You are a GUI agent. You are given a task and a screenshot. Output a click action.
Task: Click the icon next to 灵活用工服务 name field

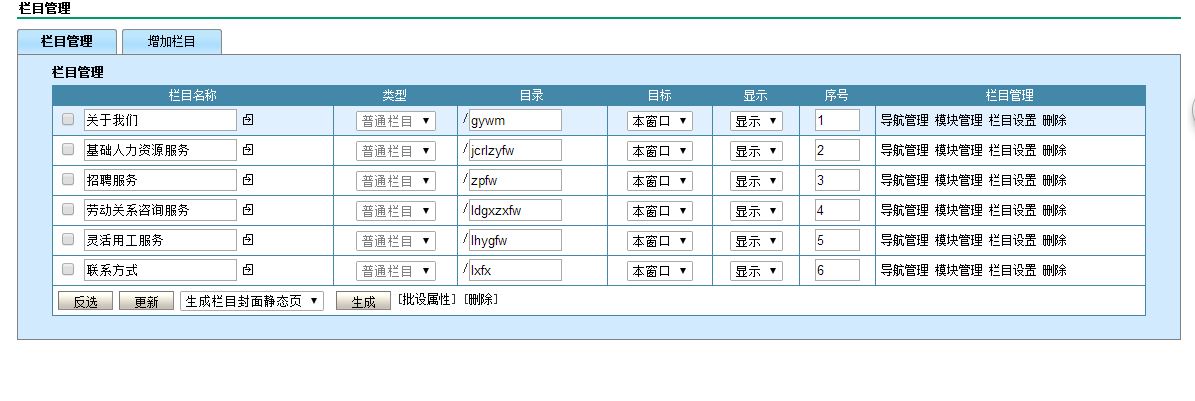point(248,240)
